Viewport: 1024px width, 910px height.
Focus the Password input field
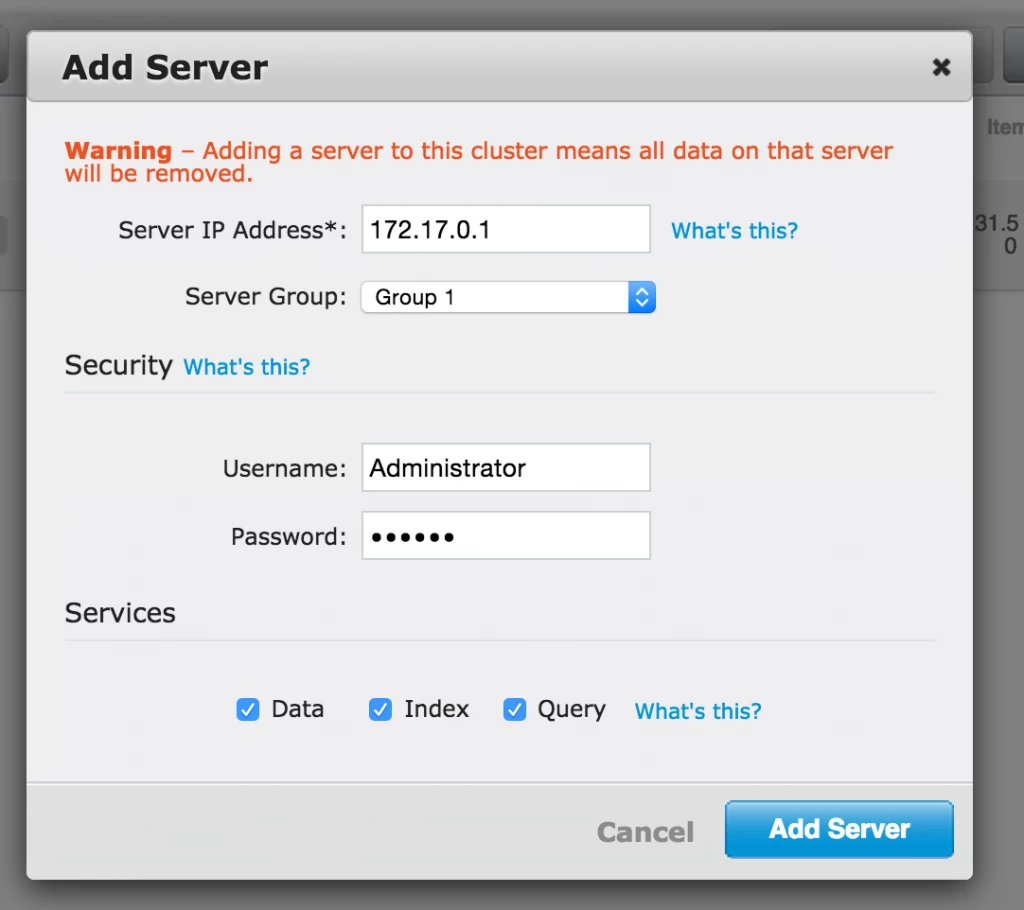[506, 536]
